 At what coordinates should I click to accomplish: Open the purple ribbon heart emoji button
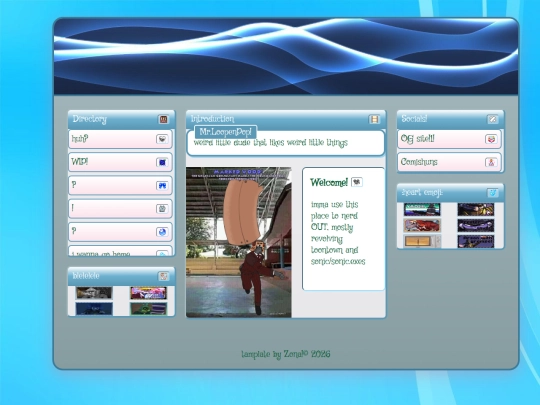point(476,226)
